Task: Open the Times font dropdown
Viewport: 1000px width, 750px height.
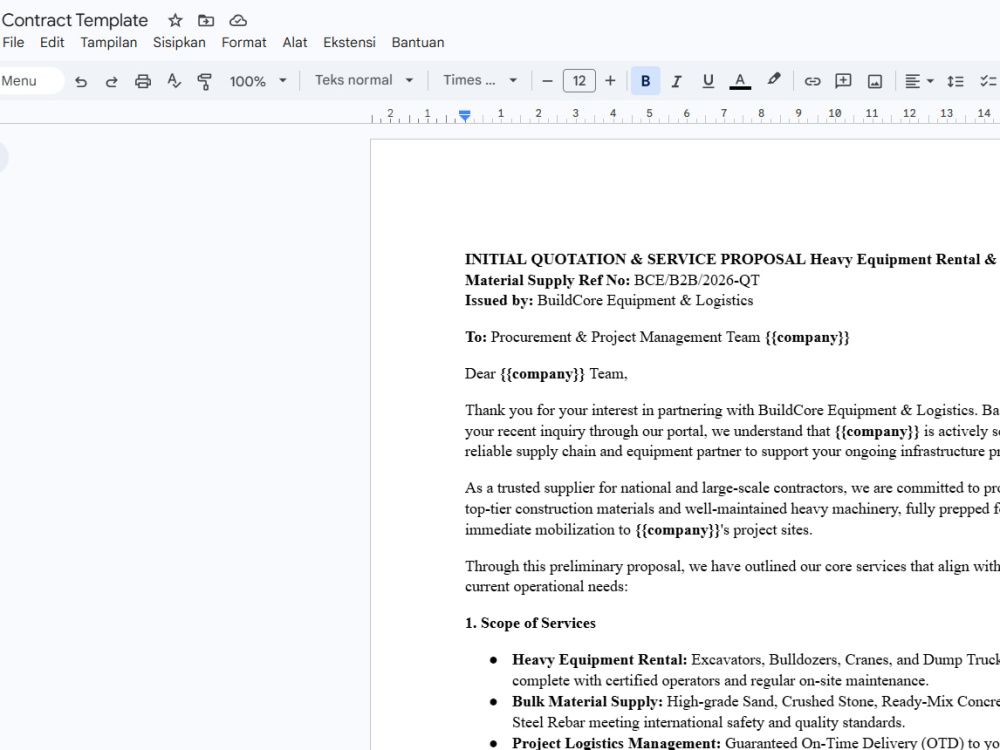Action: pyautogui.click(x=480, y=80)
